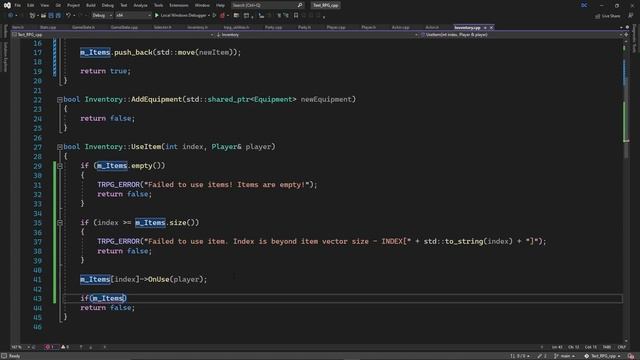
Task: Click the Live Share button
Action: pyautogui.click(x=608, y=16)
